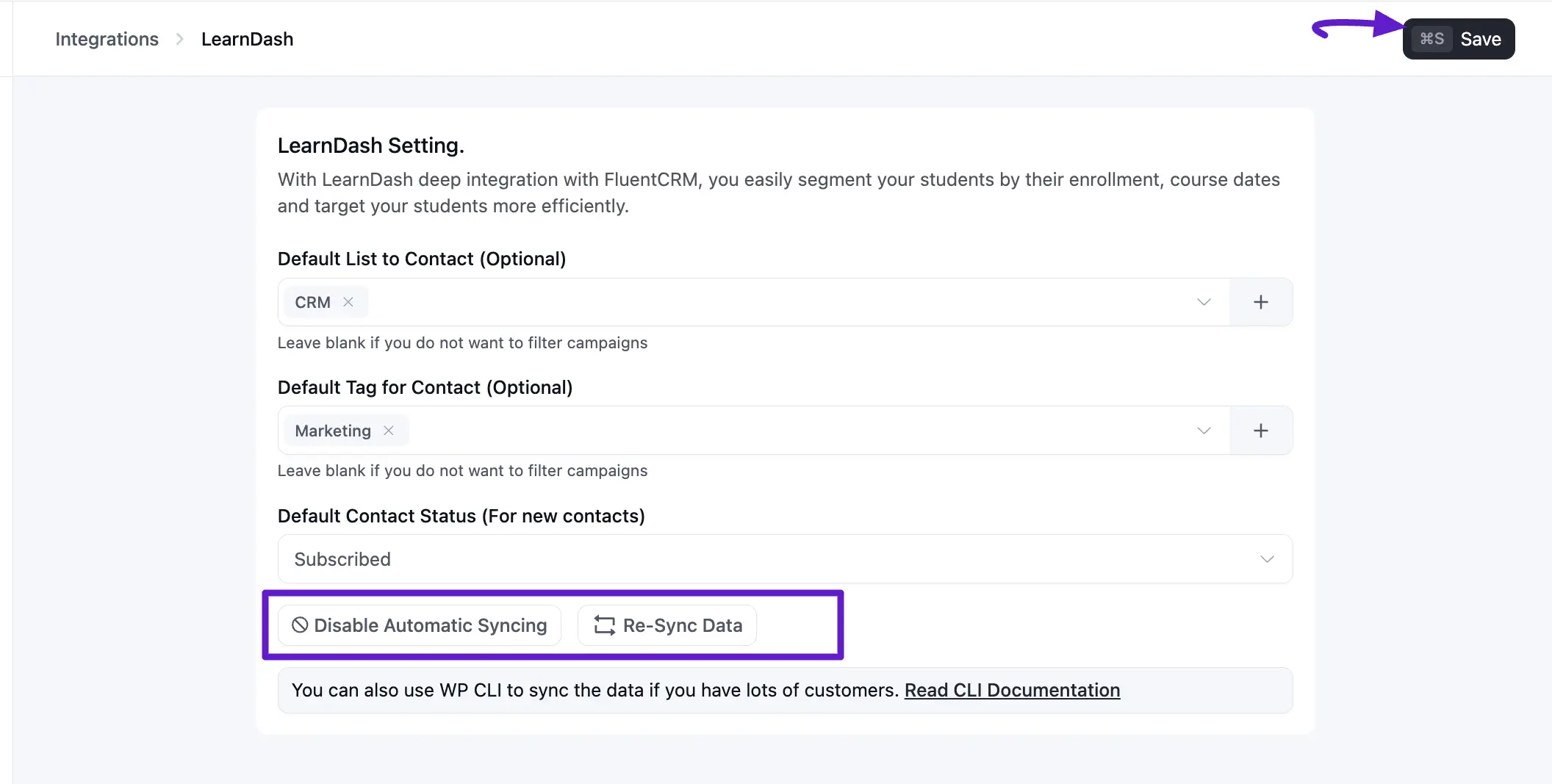
Task: Expand the Default Tag for Contact dropdown
Action: 1204,431
